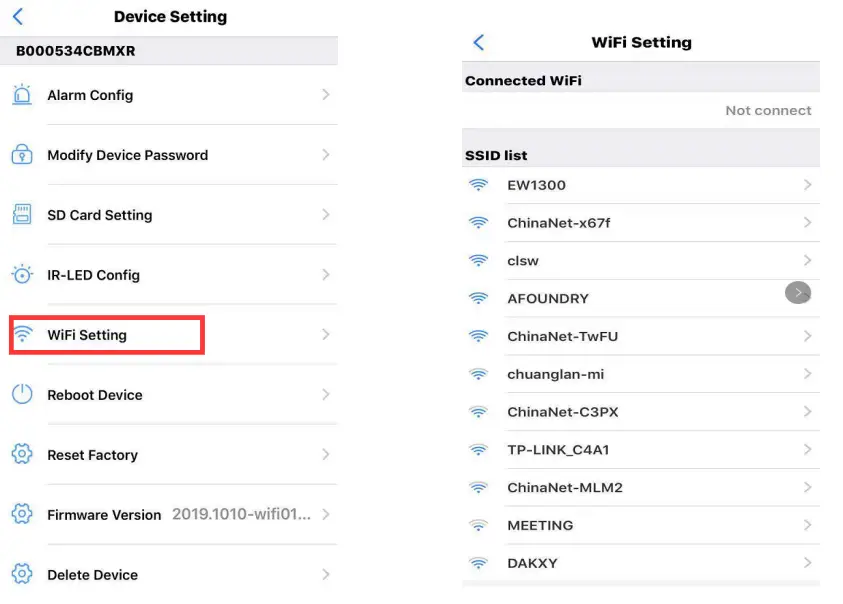Image resolution: width=843 pixels, height=604 pixels.
Task: Tap the Reboot Device power icon
Action: click(22, 395)
